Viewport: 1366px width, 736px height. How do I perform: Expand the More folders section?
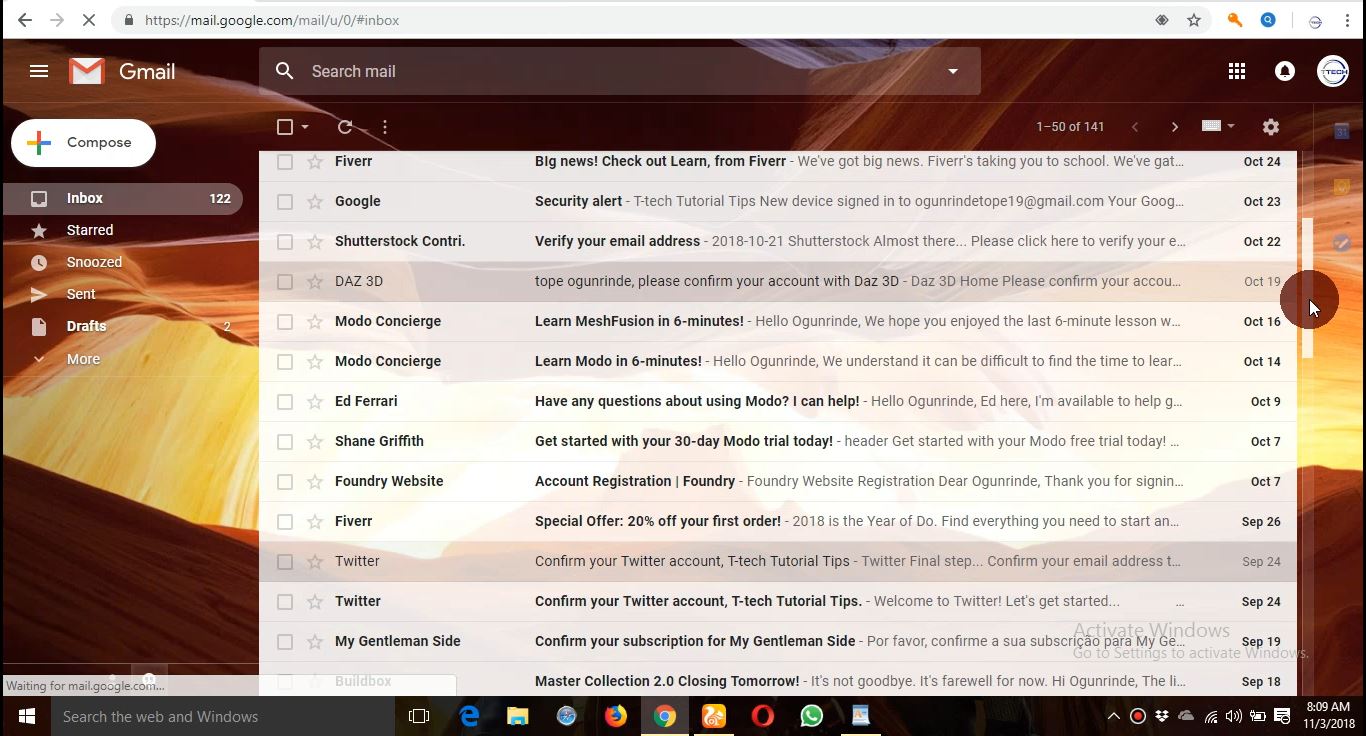click(82, 359)
